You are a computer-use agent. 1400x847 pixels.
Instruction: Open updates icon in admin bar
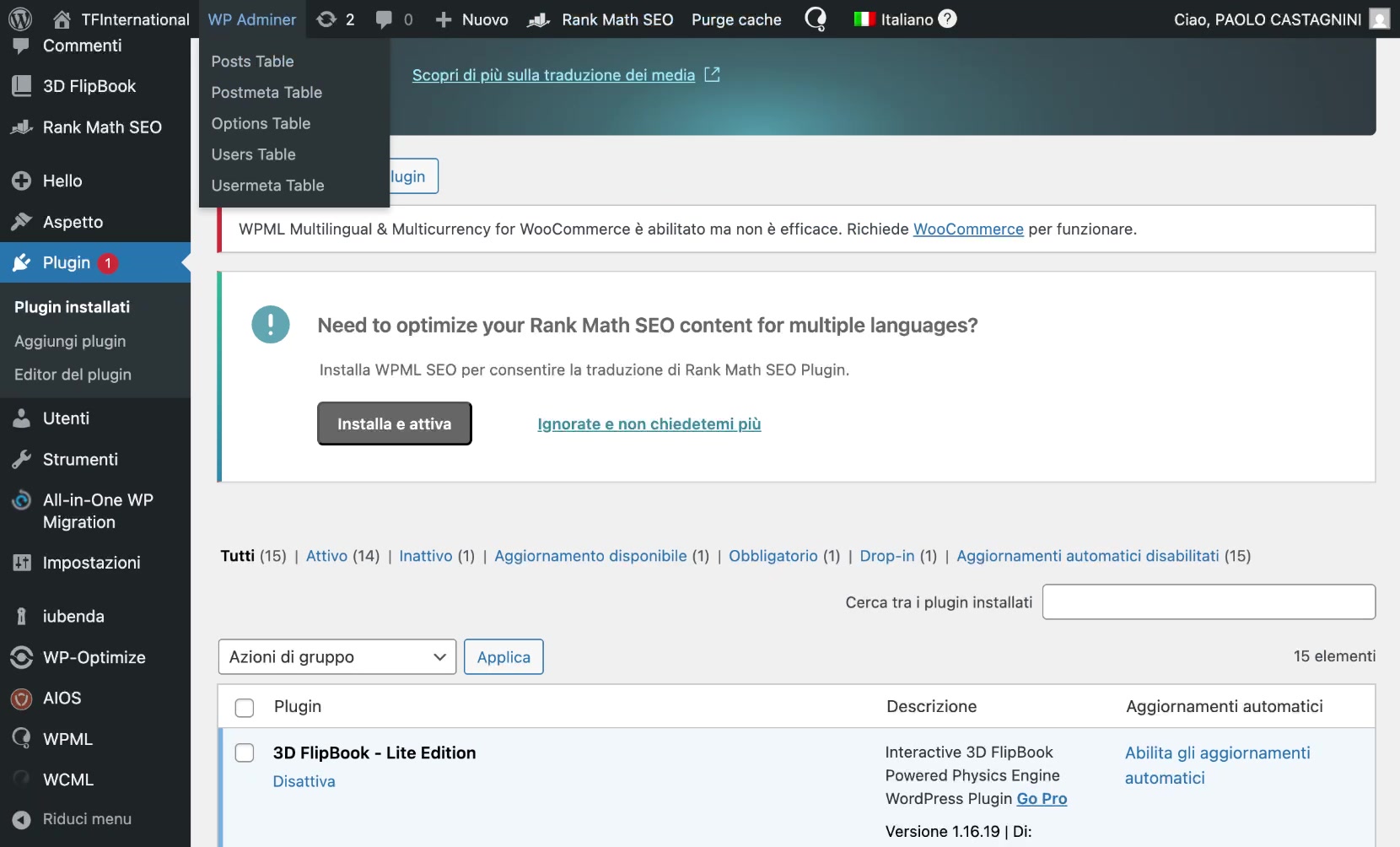click(326, 19)
